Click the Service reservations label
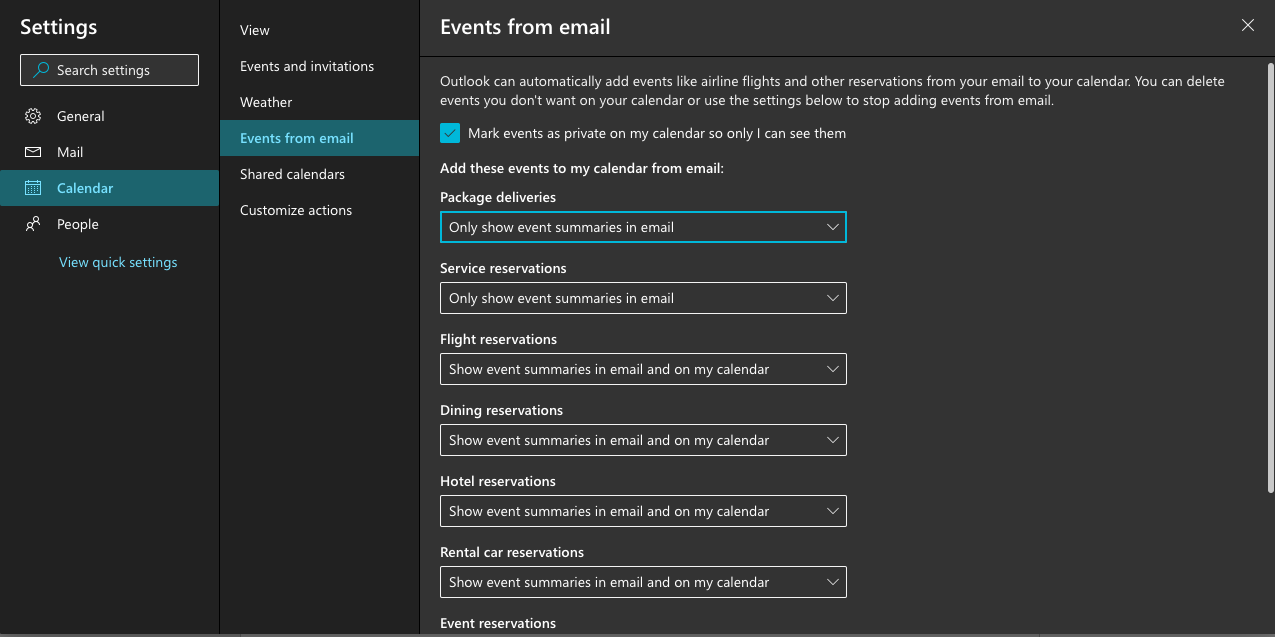Viewport: 1275px width, 637px height. click(x=503, y=268)
